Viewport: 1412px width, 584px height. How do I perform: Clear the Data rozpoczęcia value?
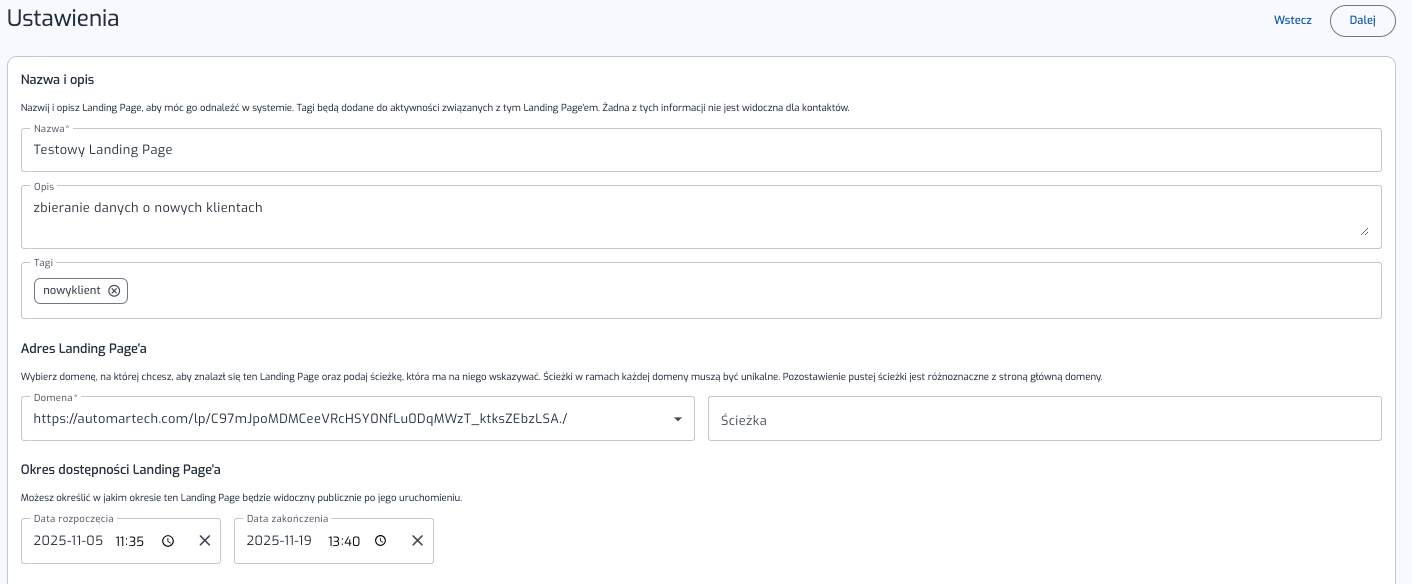point(204,541)
